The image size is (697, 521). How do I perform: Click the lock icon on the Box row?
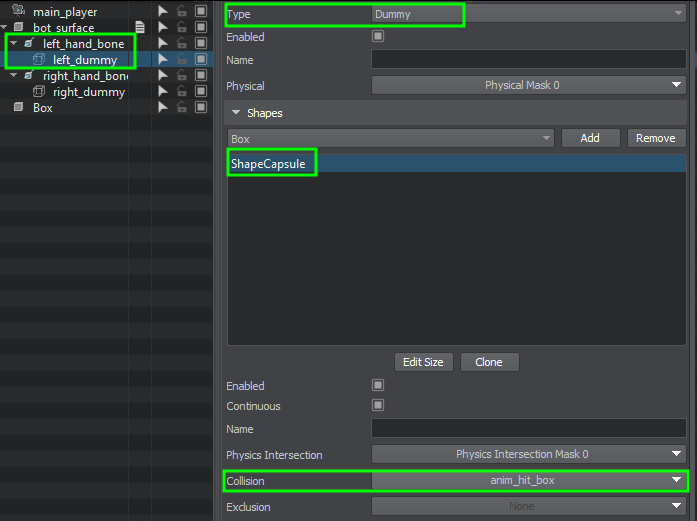181,108
